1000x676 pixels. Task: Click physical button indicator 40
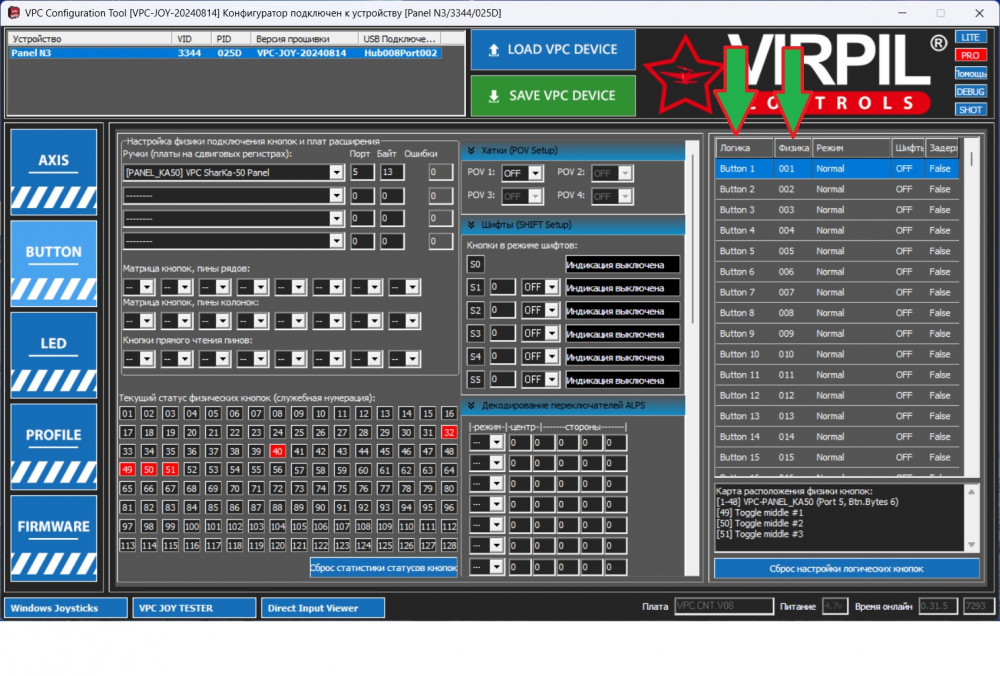pyautogui.click(x=277, y=452)
